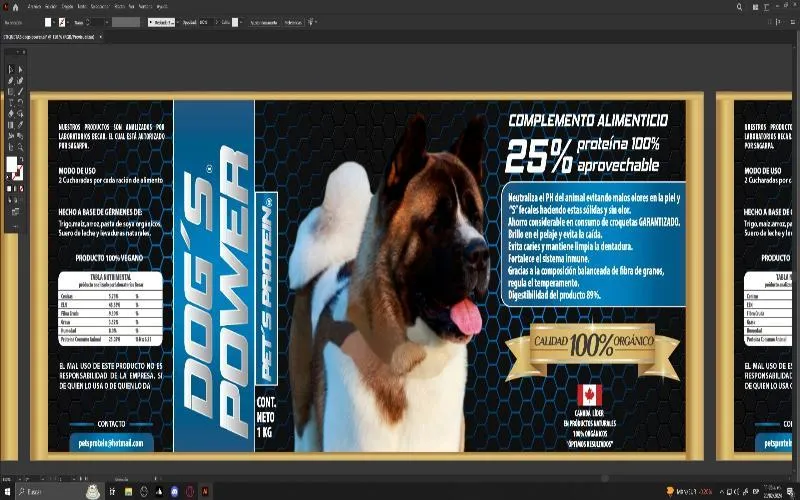Select the CALIDAD 100% ORGÁNICO gold ribbon

(x=593, y=352)
